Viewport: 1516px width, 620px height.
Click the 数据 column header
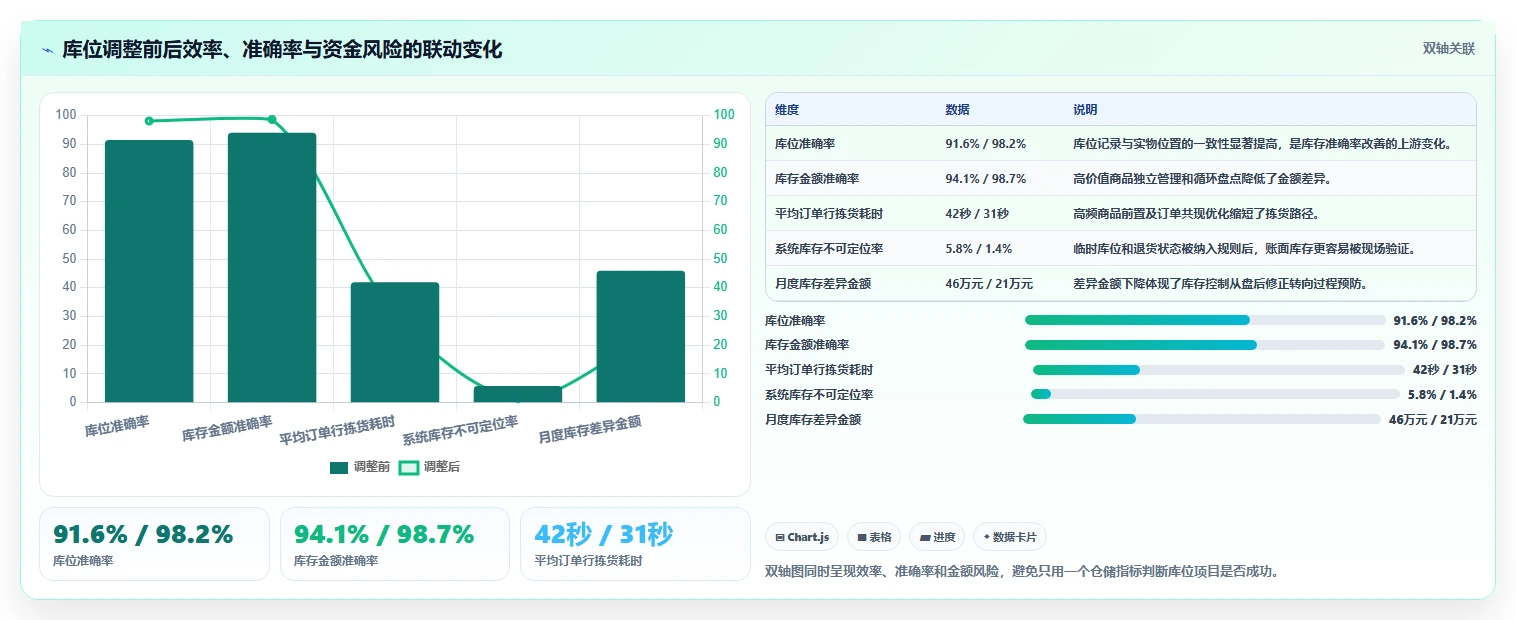coord(957,110)
